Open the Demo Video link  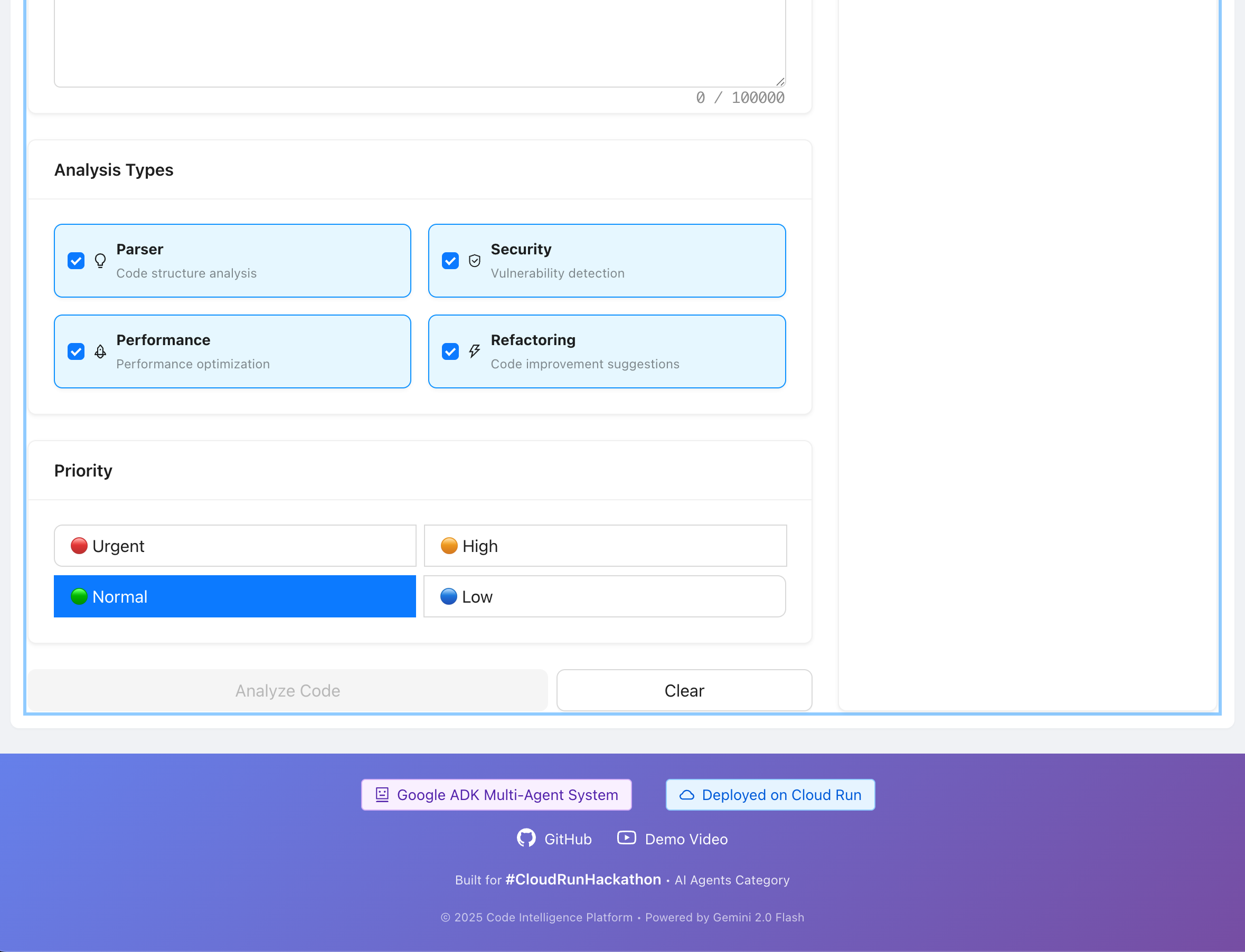pyautogui.click(x=685, y=839)
